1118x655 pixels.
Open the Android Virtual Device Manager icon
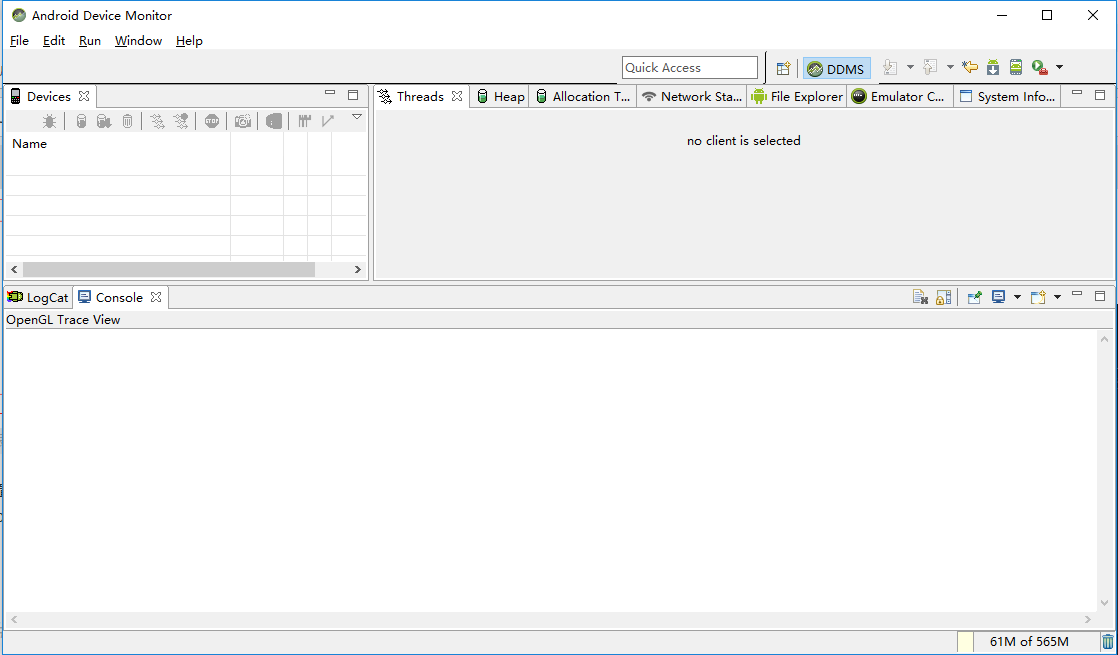[x=1016, y=67]
